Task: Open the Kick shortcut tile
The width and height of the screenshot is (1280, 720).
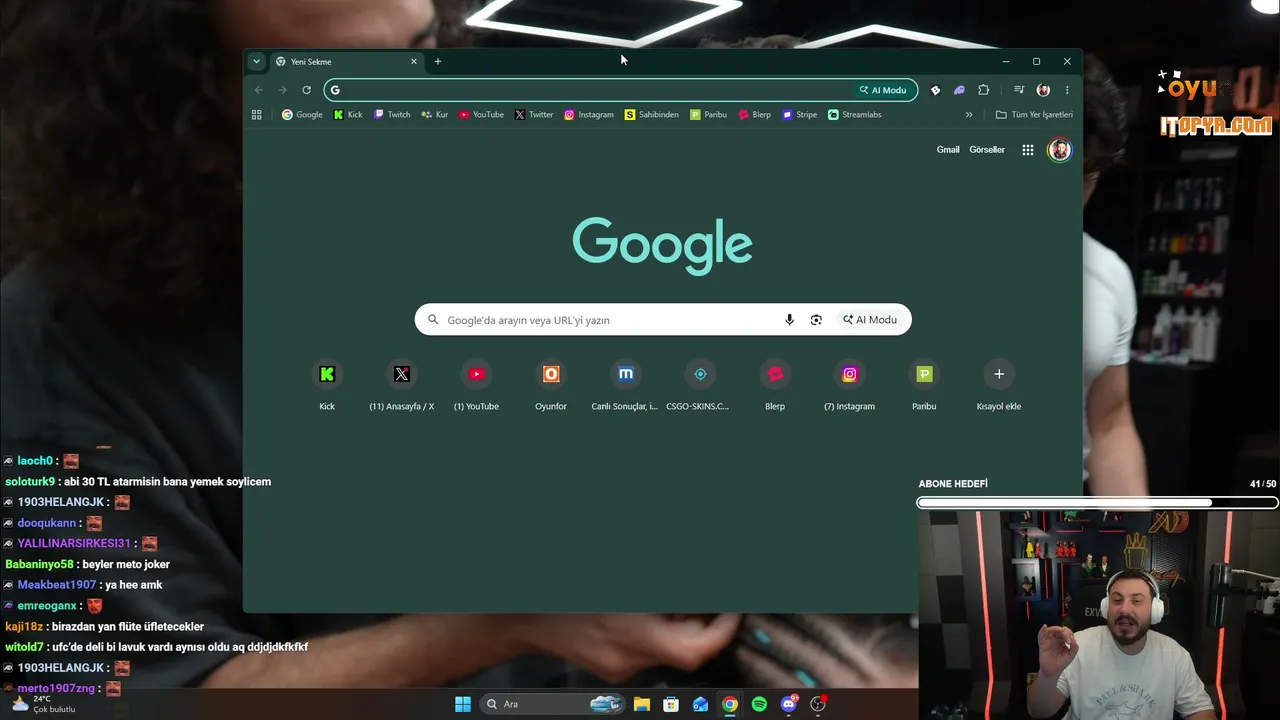Action: click(327, 385)
